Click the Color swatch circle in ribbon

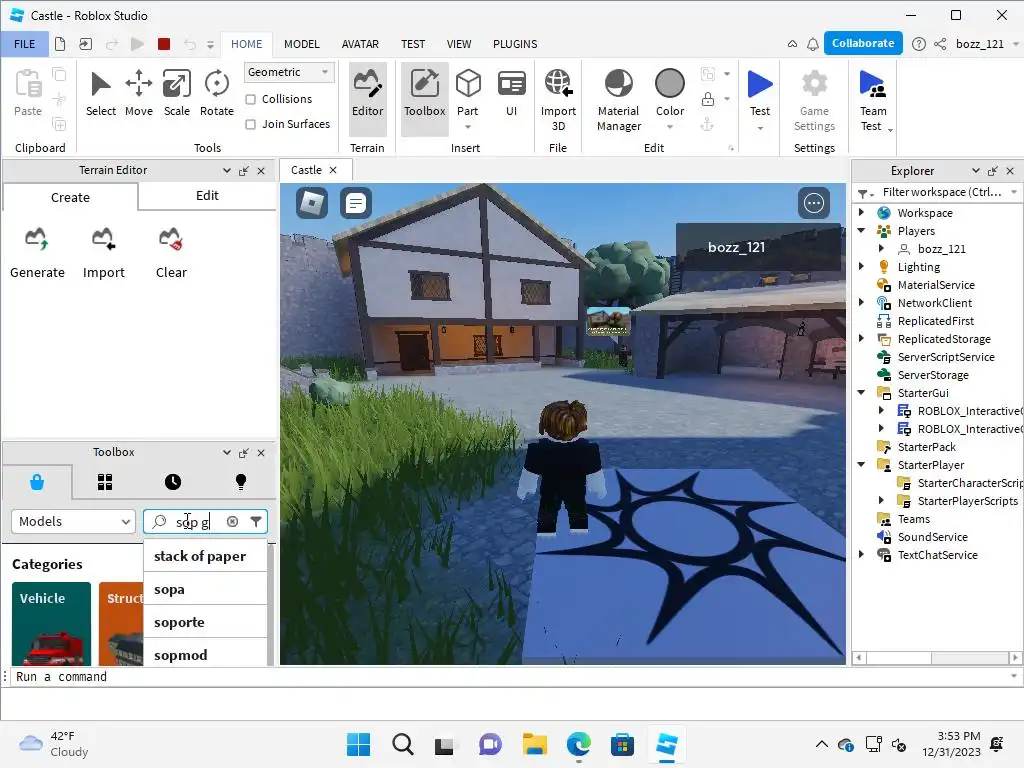tap(669, 84)
